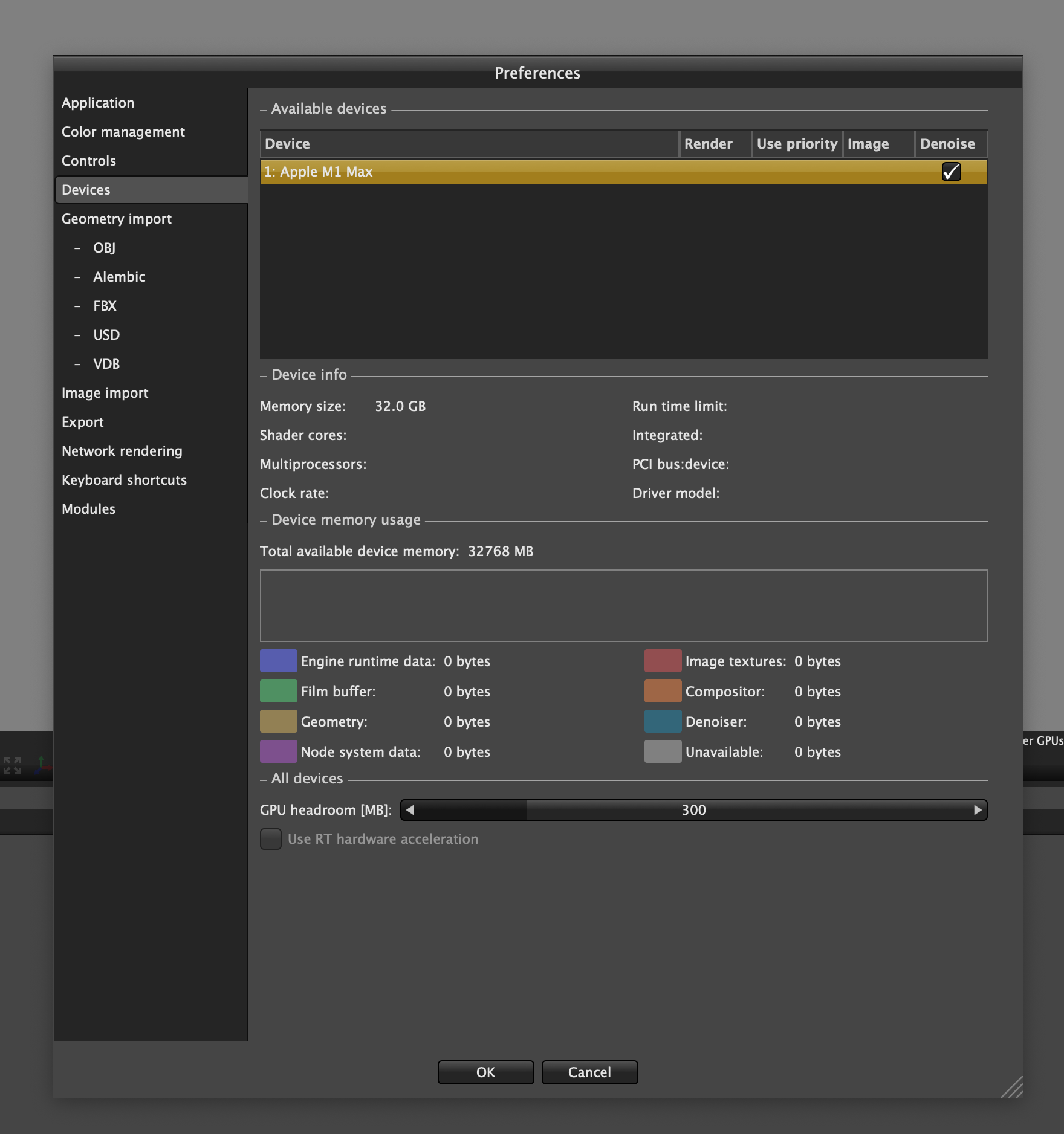The image size is (1064, 1134).
Task: Open VDB import settings
Action: (106, 364)
